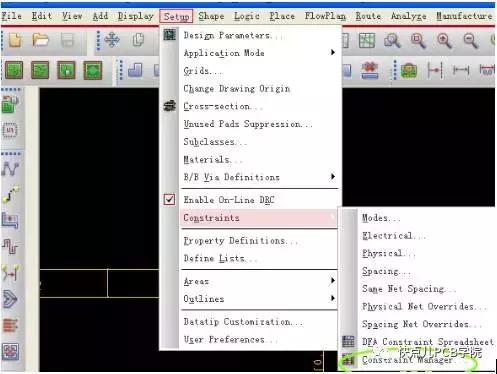Click the Constraint Manager icon in submenu
Screen dimensions: 497x374
point(348,360)
